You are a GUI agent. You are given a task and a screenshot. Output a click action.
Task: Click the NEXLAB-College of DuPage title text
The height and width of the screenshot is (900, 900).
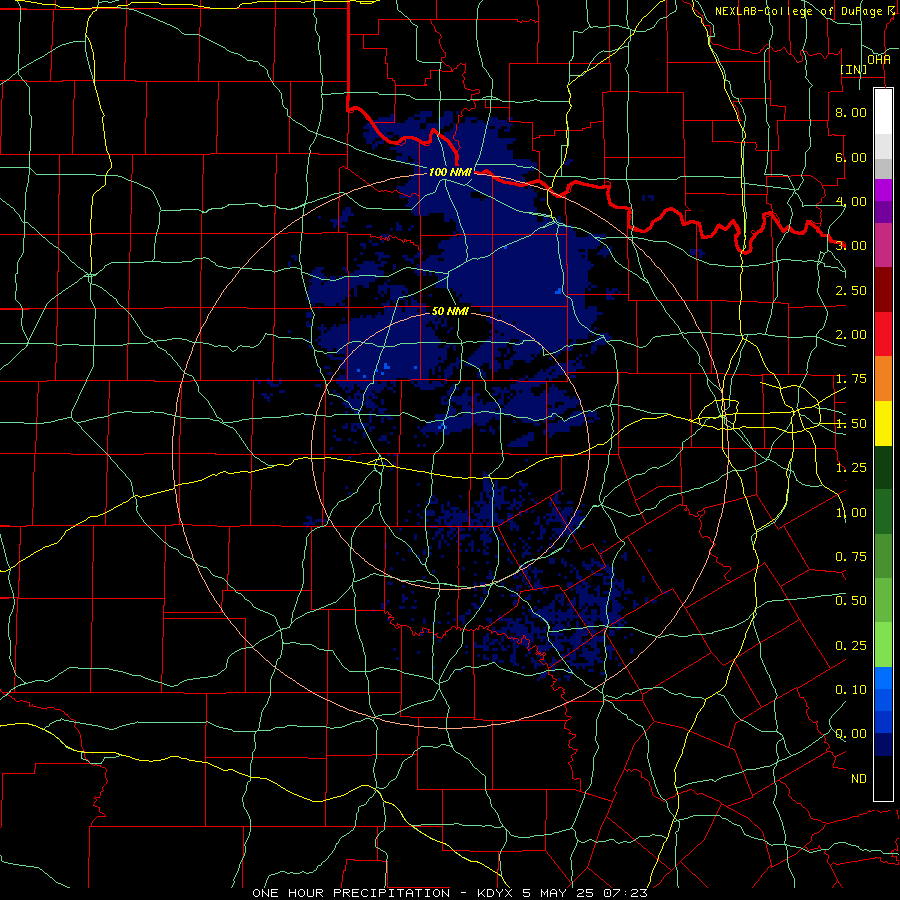point(800,11)
